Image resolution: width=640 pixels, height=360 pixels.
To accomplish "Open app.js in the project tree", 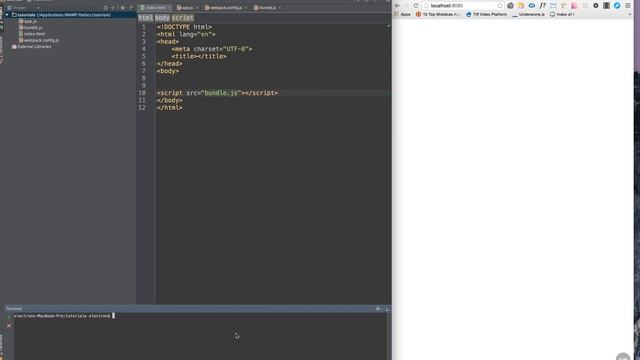I will [x=27, y=21].
